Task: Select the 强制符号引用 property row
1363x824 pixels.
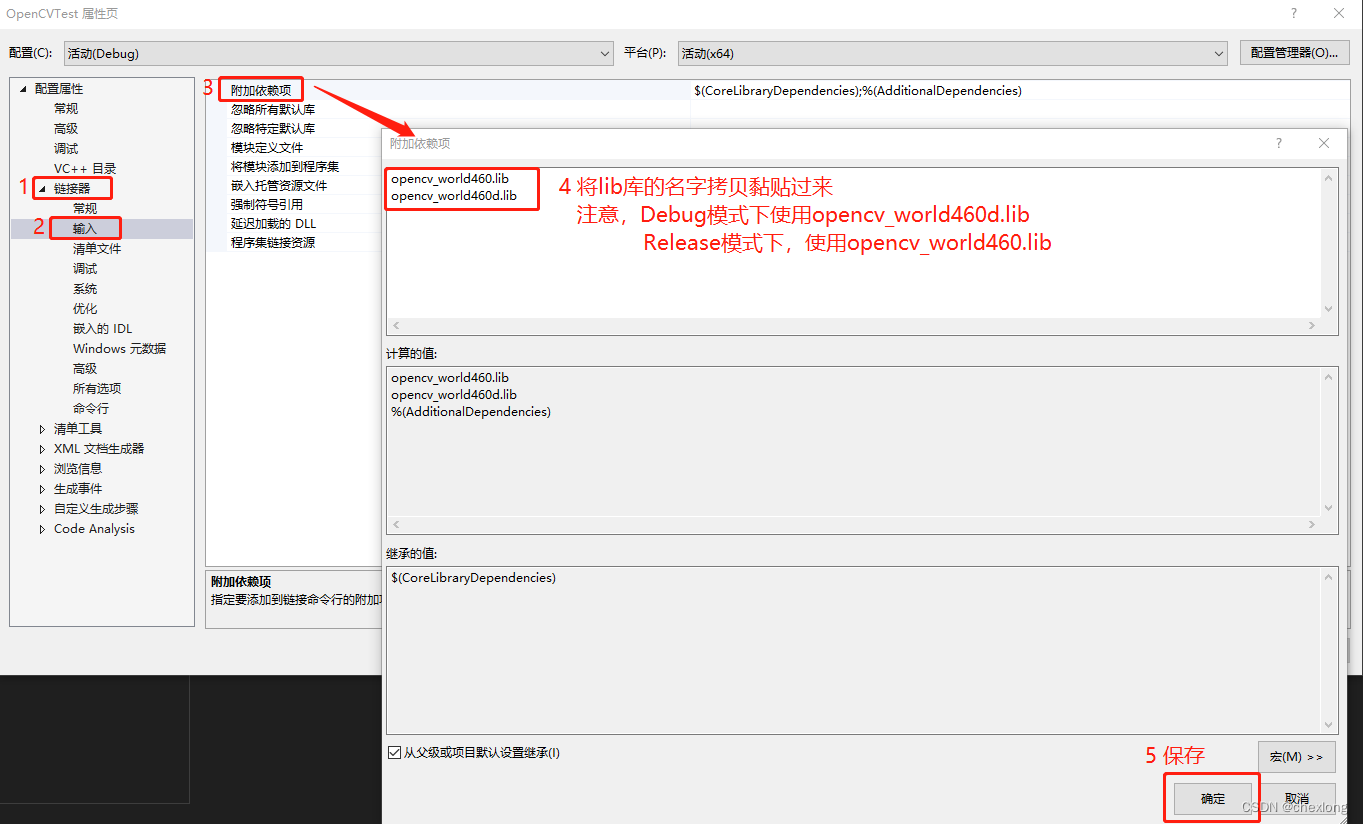Action: tap(267, 204)
